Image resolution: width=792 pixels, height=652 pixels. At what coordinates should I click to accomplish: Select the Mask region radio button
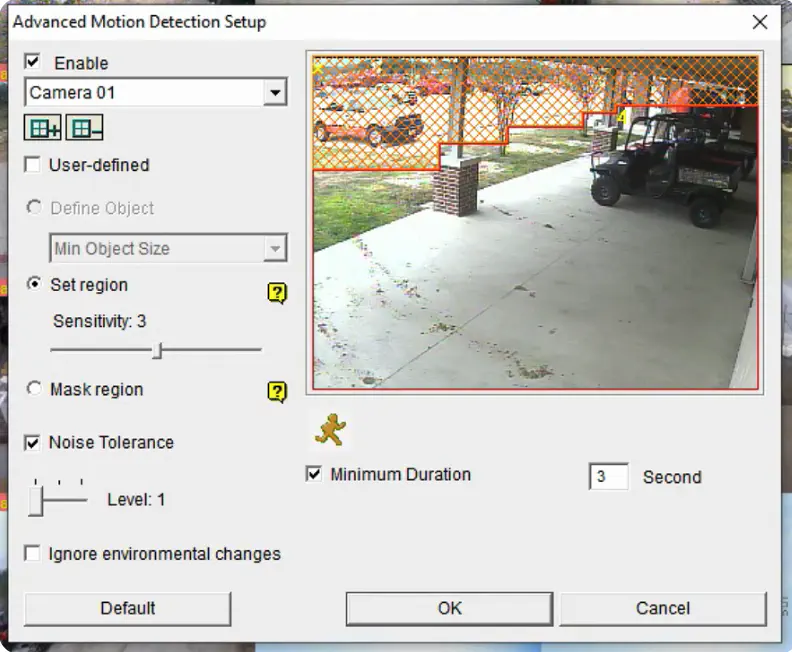point(34,388)
